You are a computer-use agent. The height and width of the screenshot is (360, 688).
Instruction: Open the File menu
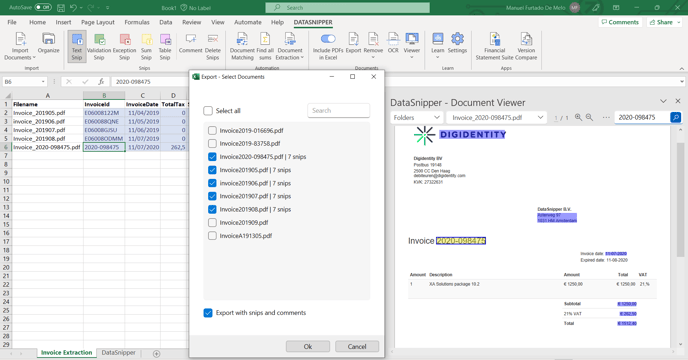point(12,22)
